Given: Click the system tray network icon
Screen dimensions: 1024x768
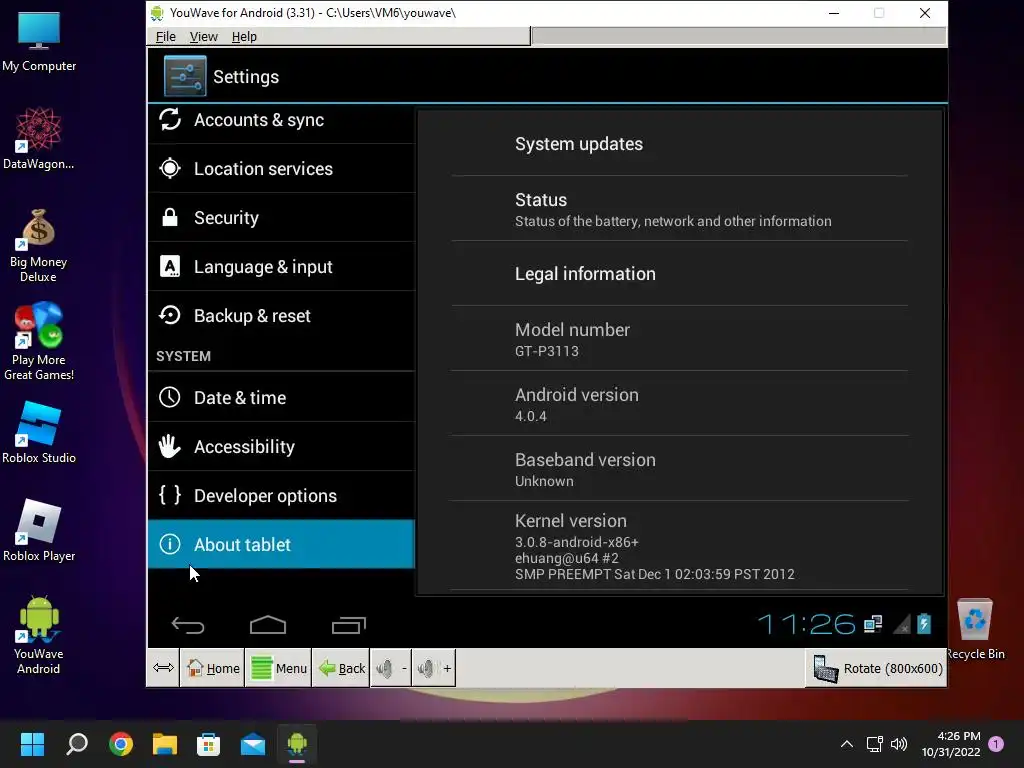Looking at the screenshot, I should (874, 744).
